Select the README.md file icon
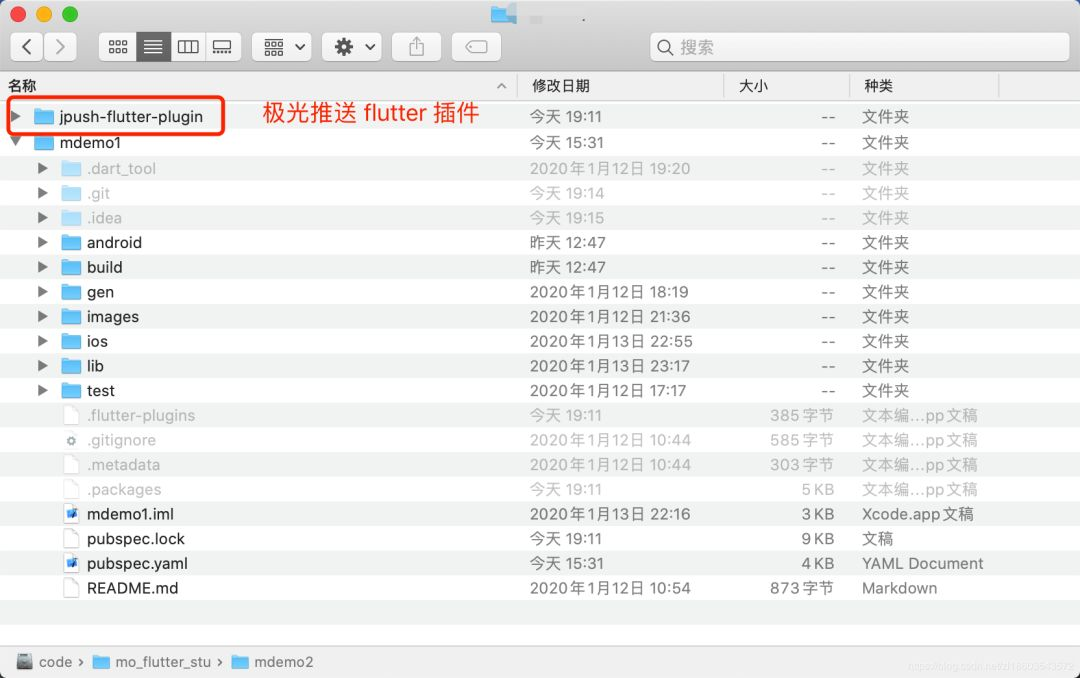This screenshot has height=678, width=1080. (x=71, y=588)
